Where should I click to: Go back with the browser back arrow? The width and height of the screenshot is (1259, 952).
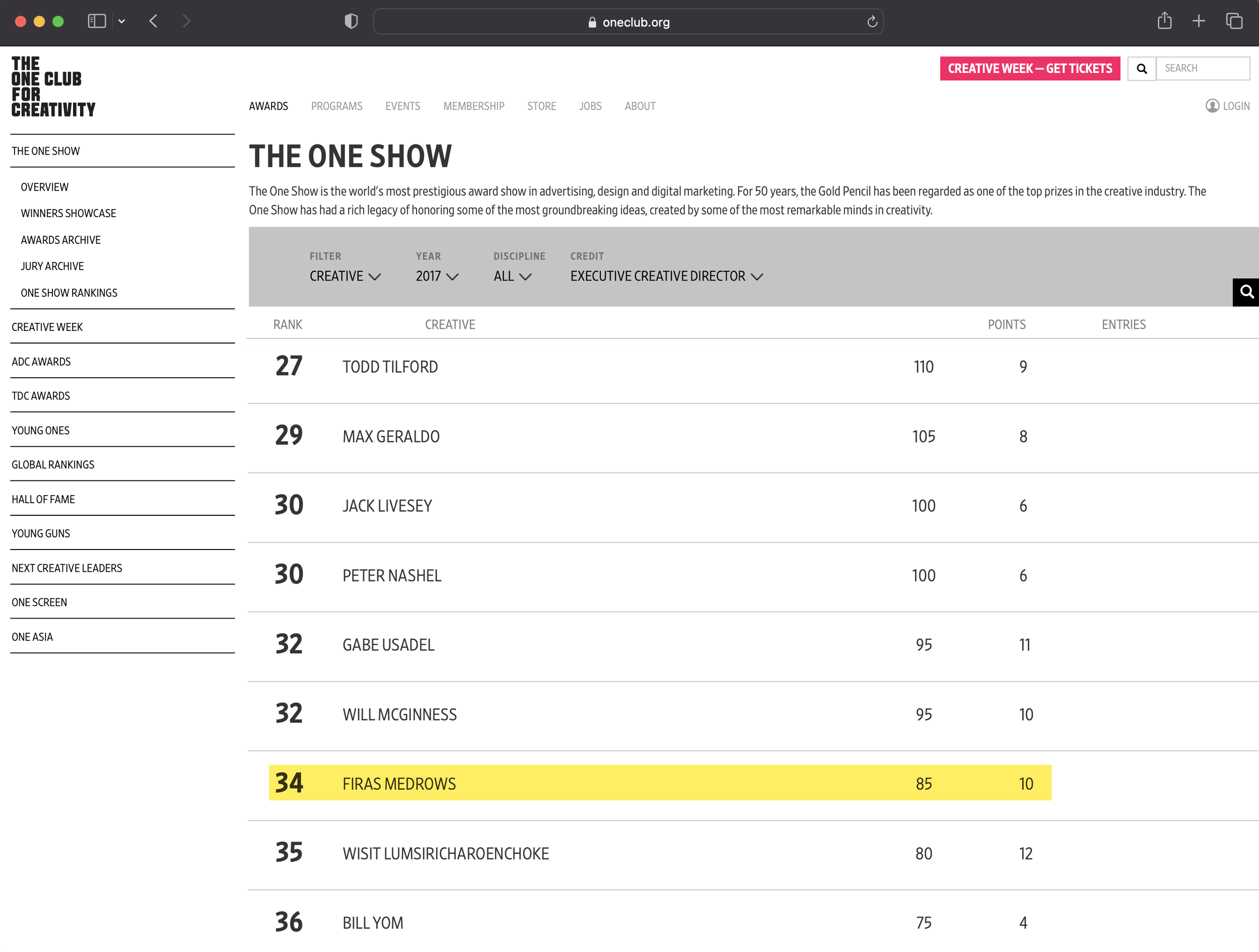click(153, 22)
